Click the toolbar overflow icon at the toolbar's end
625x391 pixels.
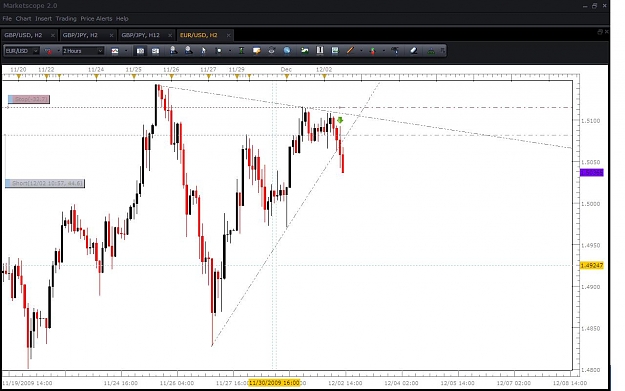pyautogui.click(x=442, y=51)
